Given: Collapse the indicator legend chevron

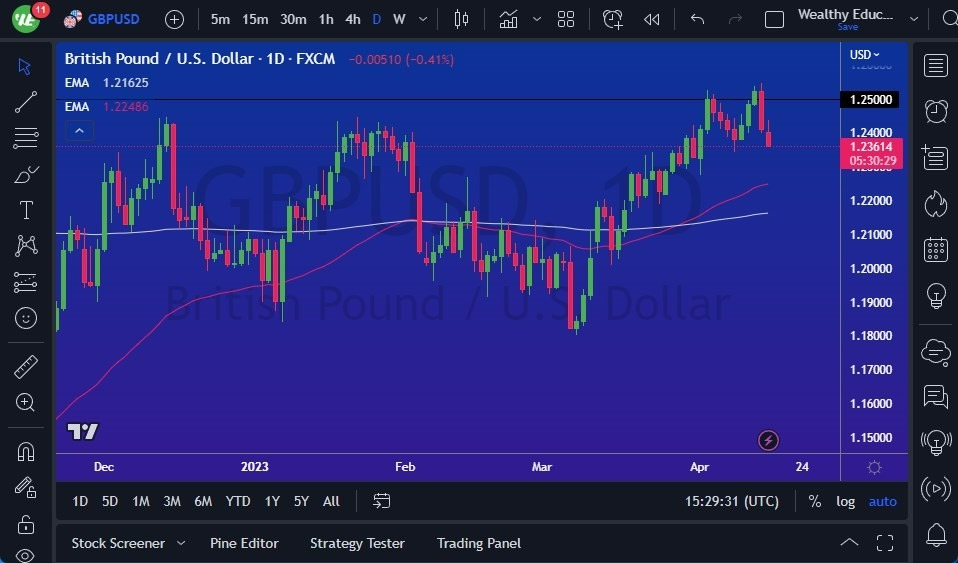Looking at the screenshot, I should [79, 131].
